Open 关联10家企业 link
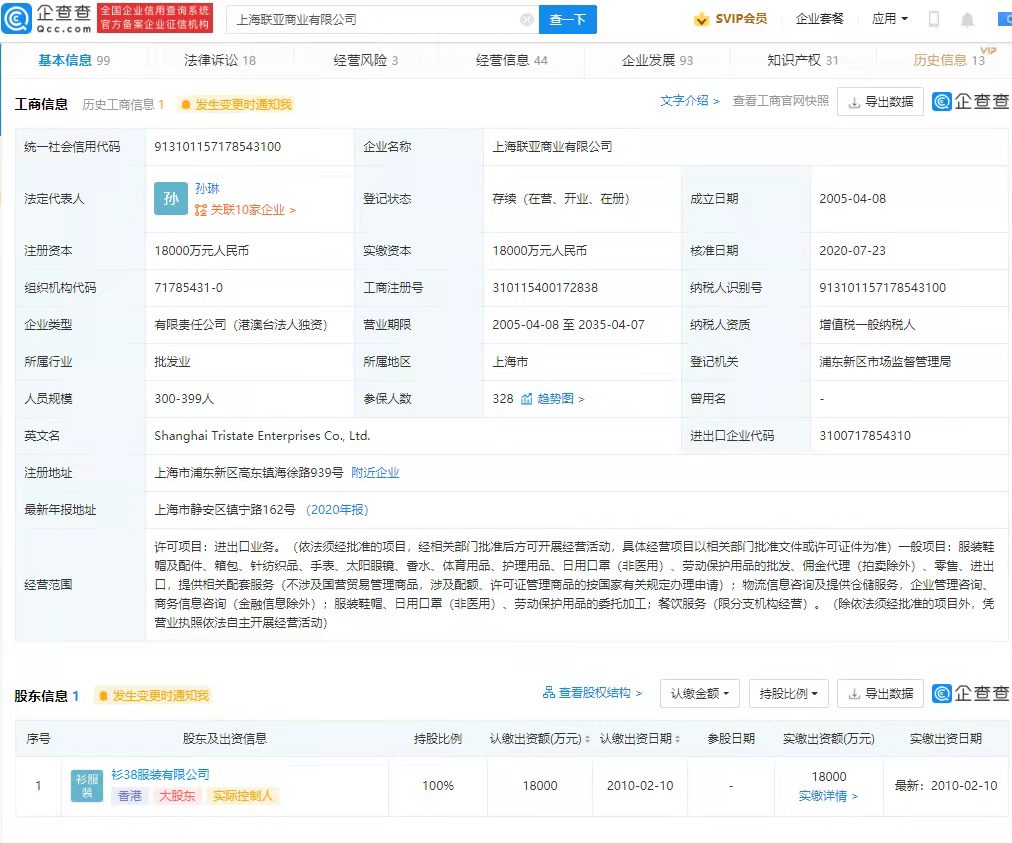Viewport: 1012px width, 843px height. coord(245,210)
